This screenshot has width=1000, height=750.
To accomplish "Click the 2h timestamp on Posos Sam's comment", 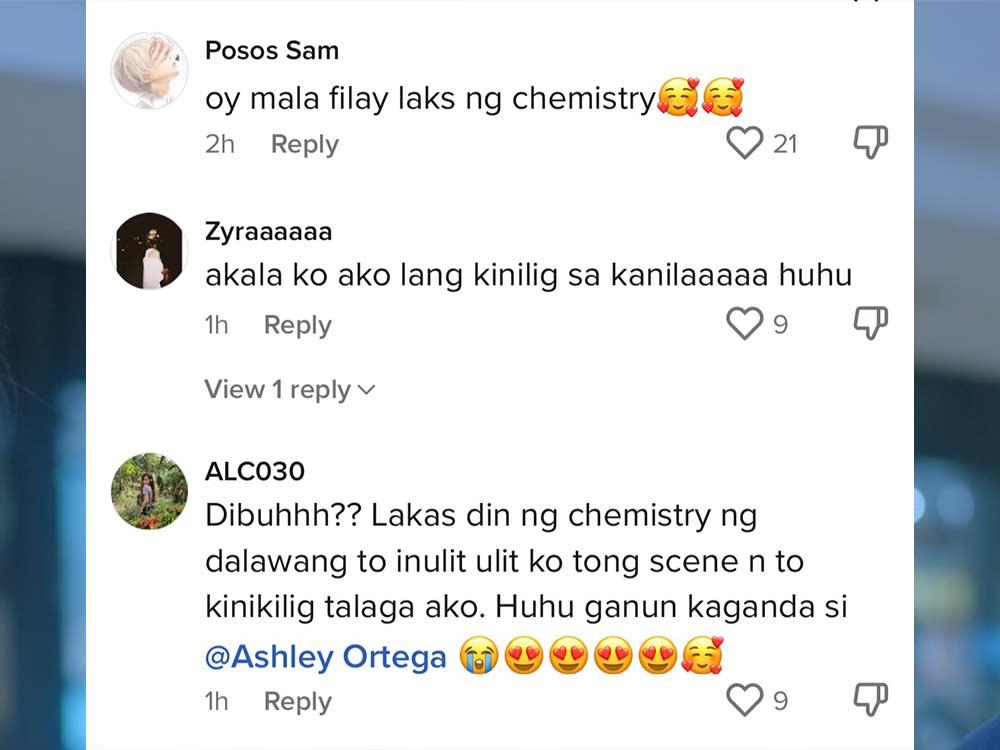I will tap(219, 143).
